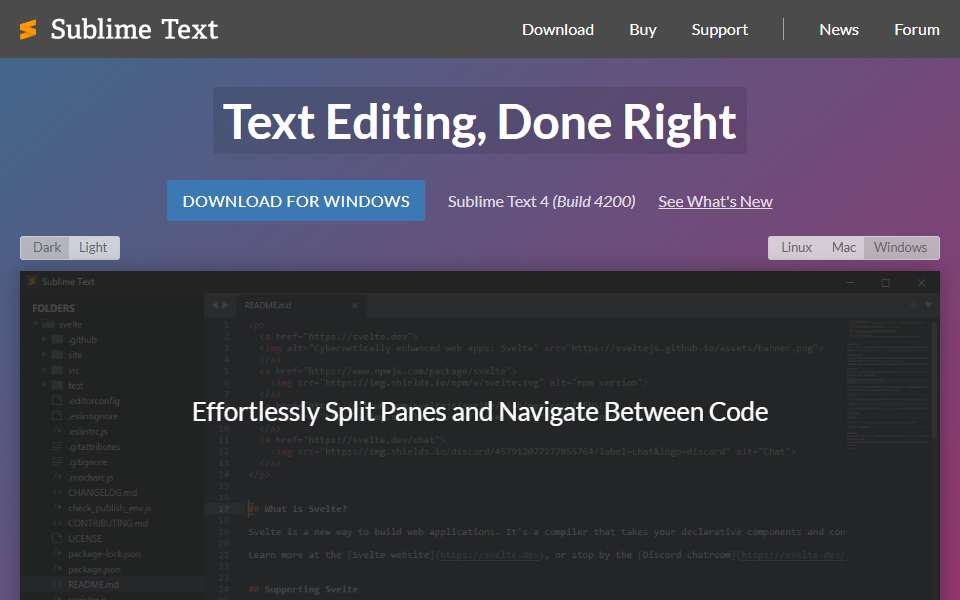
Task: Click the .github folder icon
Action: [58, 339]
